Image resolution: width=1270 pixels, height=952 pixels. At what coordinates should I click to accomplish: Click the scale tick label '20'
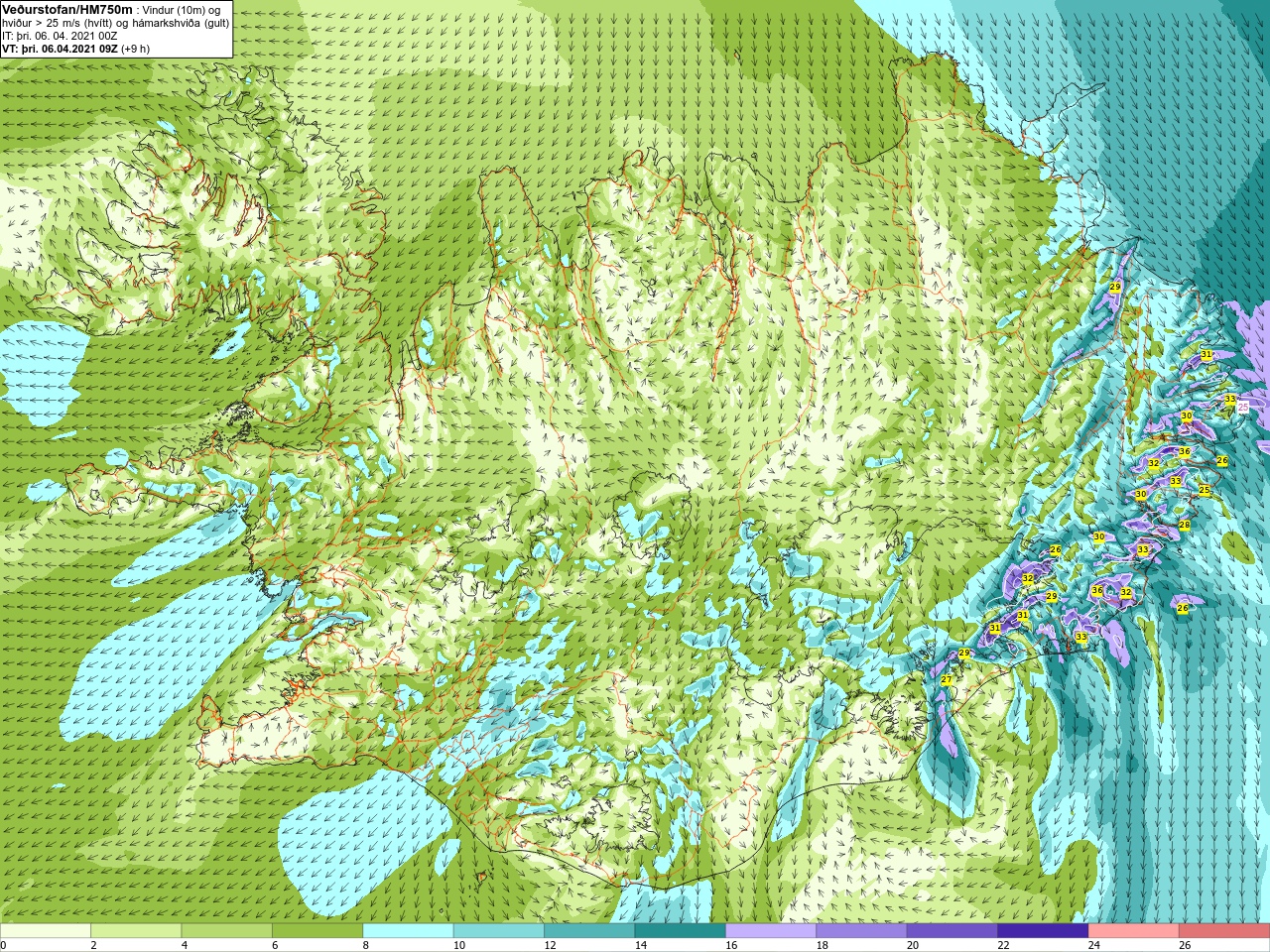913,945
